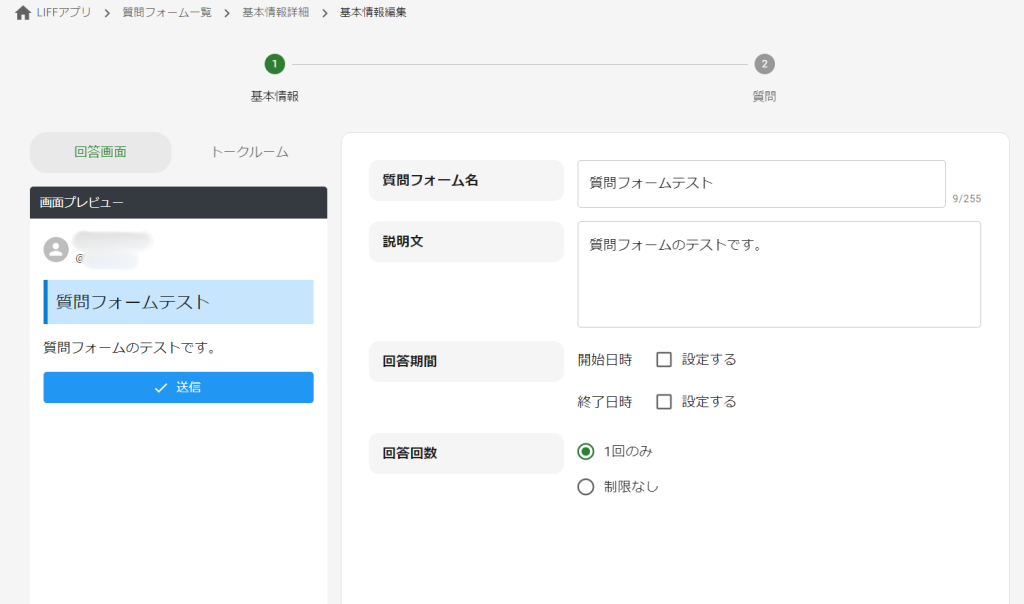Select the 1回のみ radio option
The height and width of the screenshot is (604, 1024).
(x=585, y=453)
